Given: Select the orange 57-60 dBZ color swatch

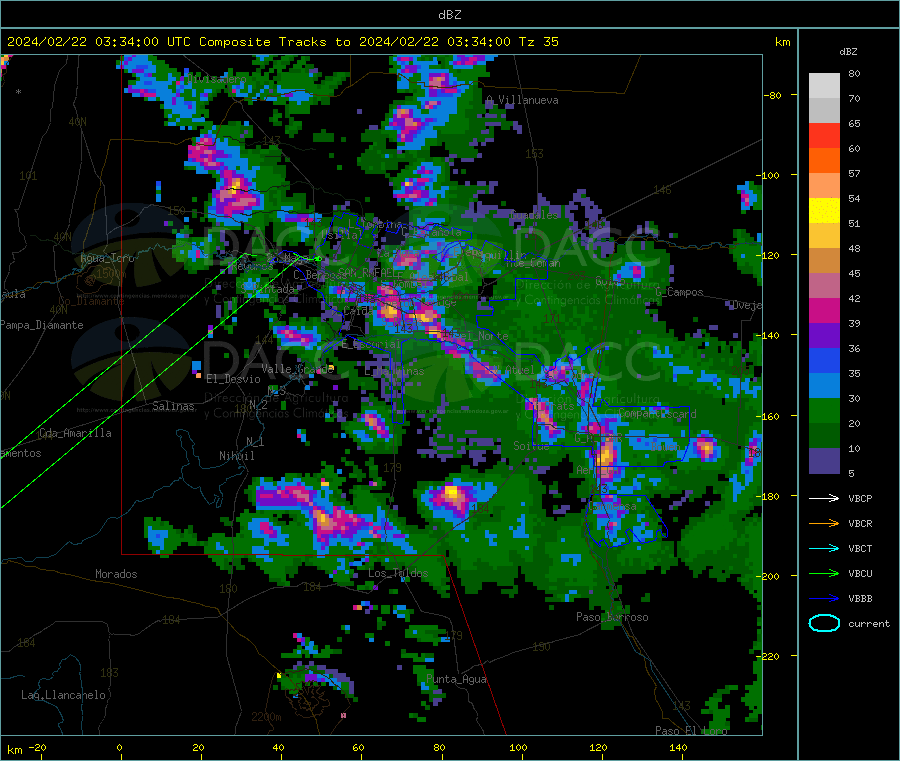Looking at the screenshot, I should (824, 161).
